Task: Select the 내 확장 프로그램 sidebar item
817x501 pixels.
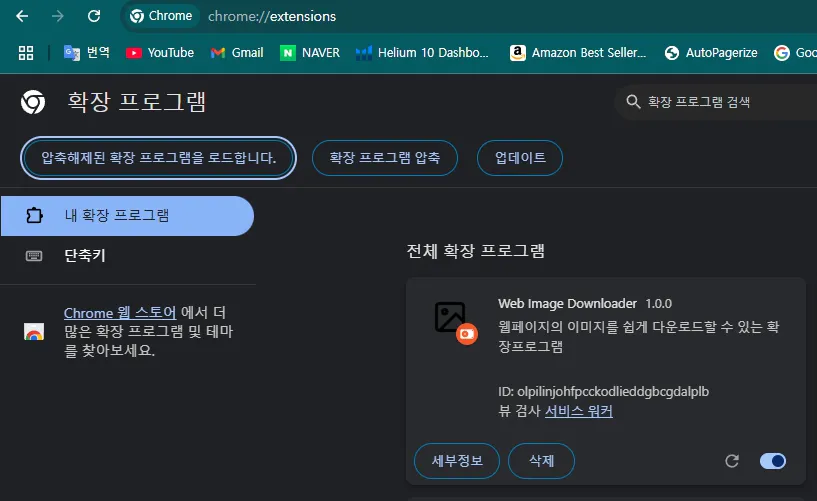Action: 127,216
